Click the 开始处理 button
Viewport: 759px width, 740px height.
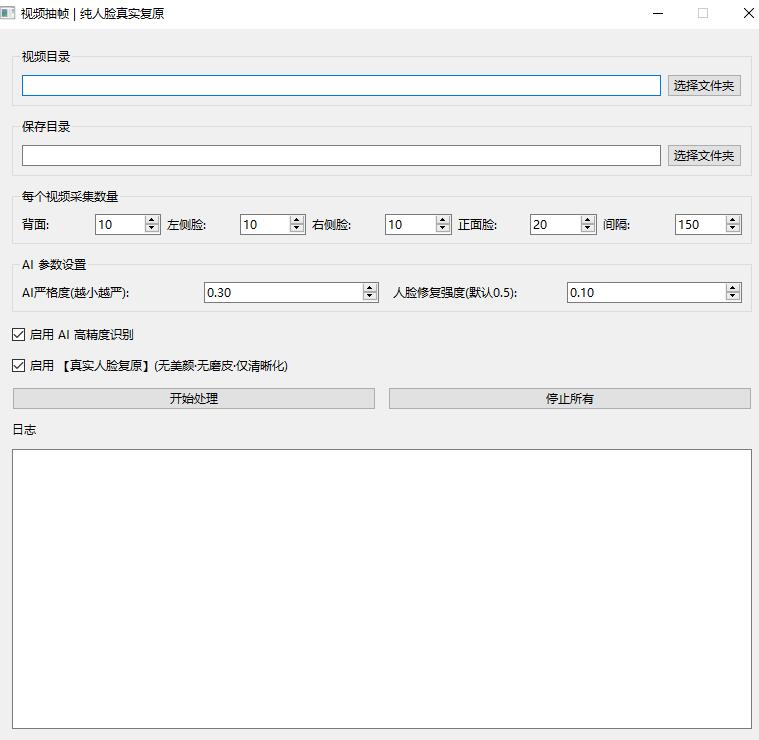(194, 398)
